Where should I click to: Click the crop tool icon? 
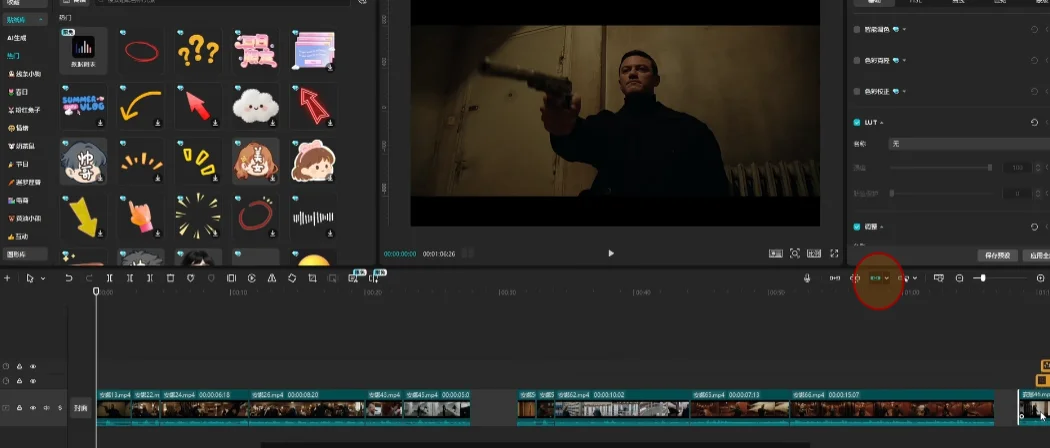point(312,278)
